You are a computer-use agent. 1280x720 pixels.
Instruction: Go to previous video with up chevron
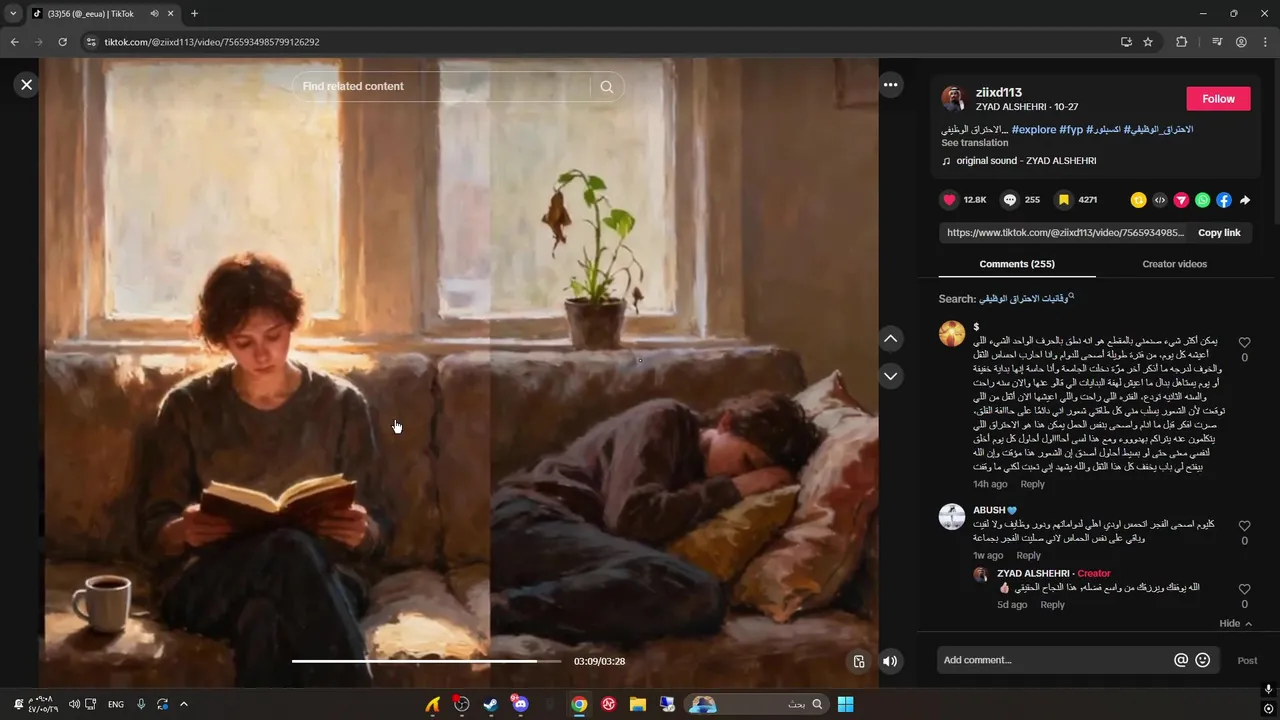pos(890,339)
